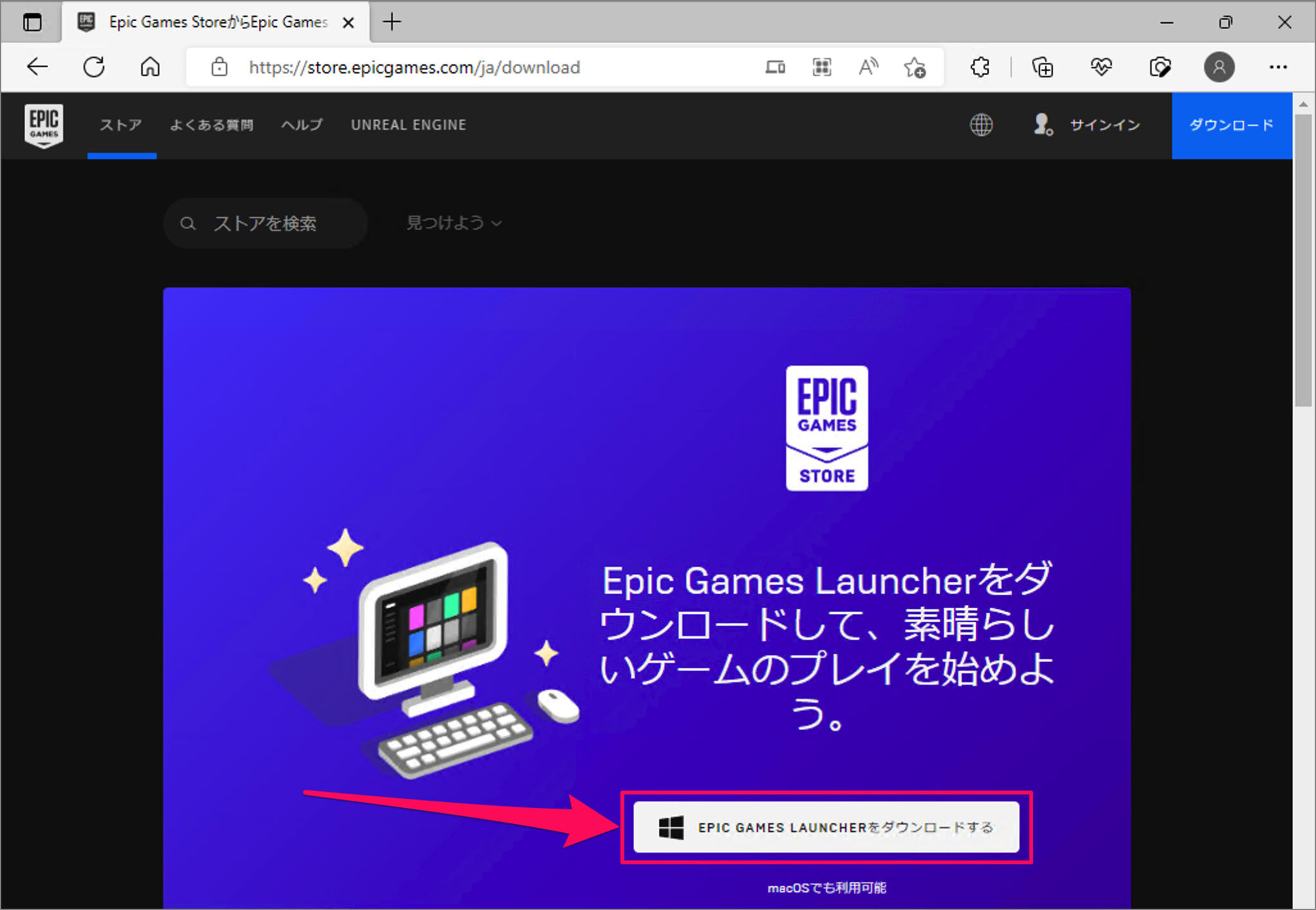Select the サインイン link
This screenshot has height=910, width=1316.
pyautogui.click(x=1104, y=125)
